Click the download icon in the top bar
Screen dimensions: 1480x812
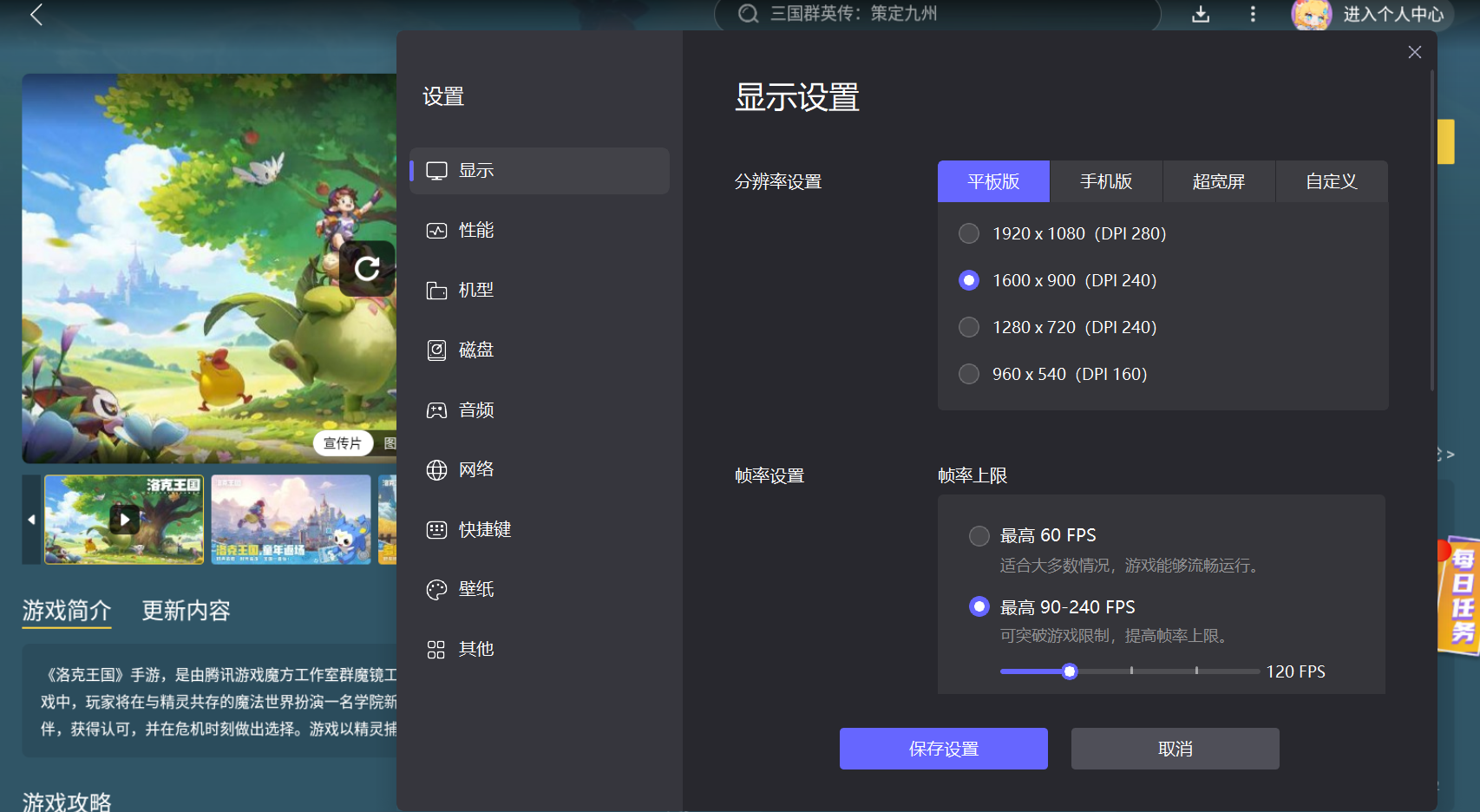click(x=1201, y=15)
